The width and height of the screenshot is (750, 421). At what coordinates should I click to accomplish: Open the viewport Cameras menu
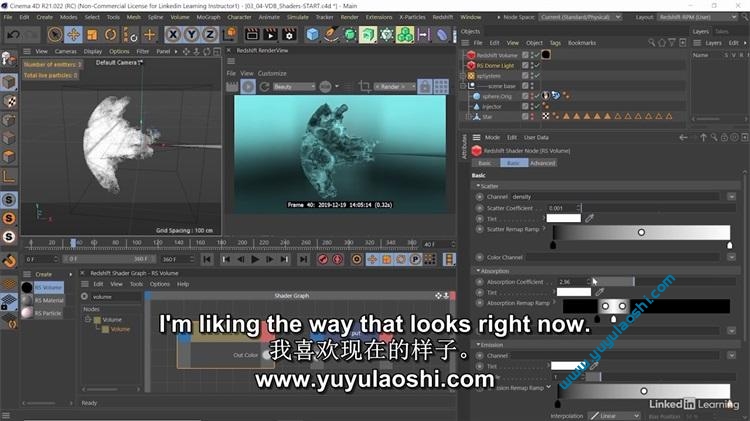66,51
